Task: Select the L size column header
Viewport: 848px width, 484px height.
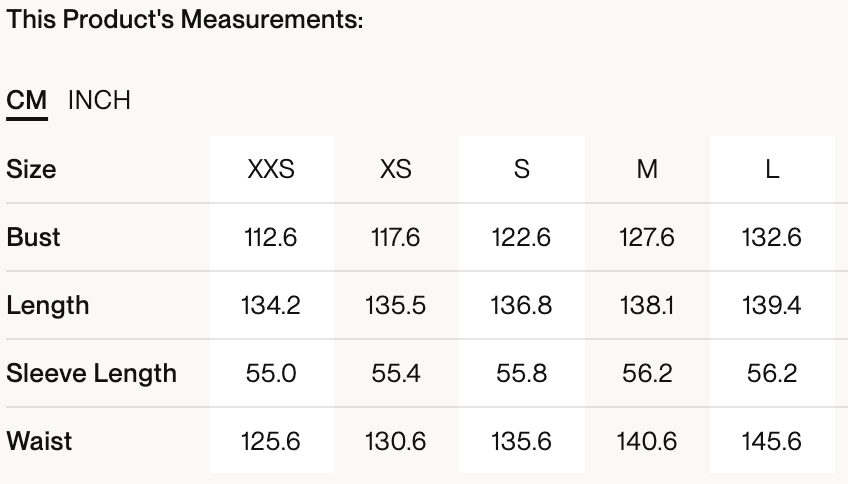Action: tap(772, 169)
